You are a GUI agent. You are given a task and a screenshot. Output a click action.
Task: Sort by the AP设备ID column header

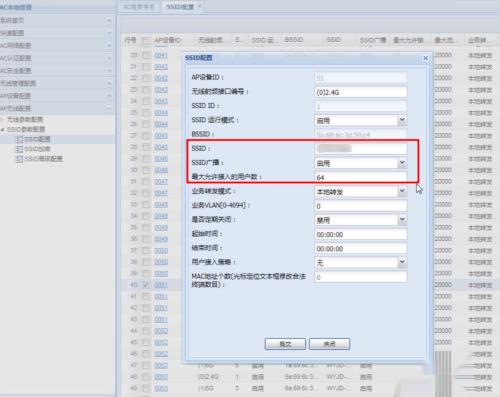tap(167, 40)
